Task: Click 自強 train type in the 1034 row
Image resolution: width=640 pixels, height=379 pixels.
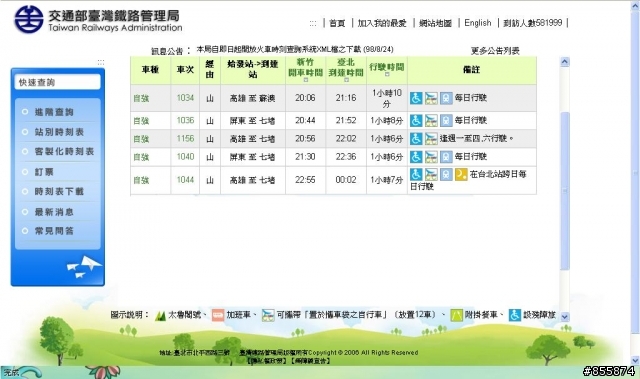Action: (141, 98)
